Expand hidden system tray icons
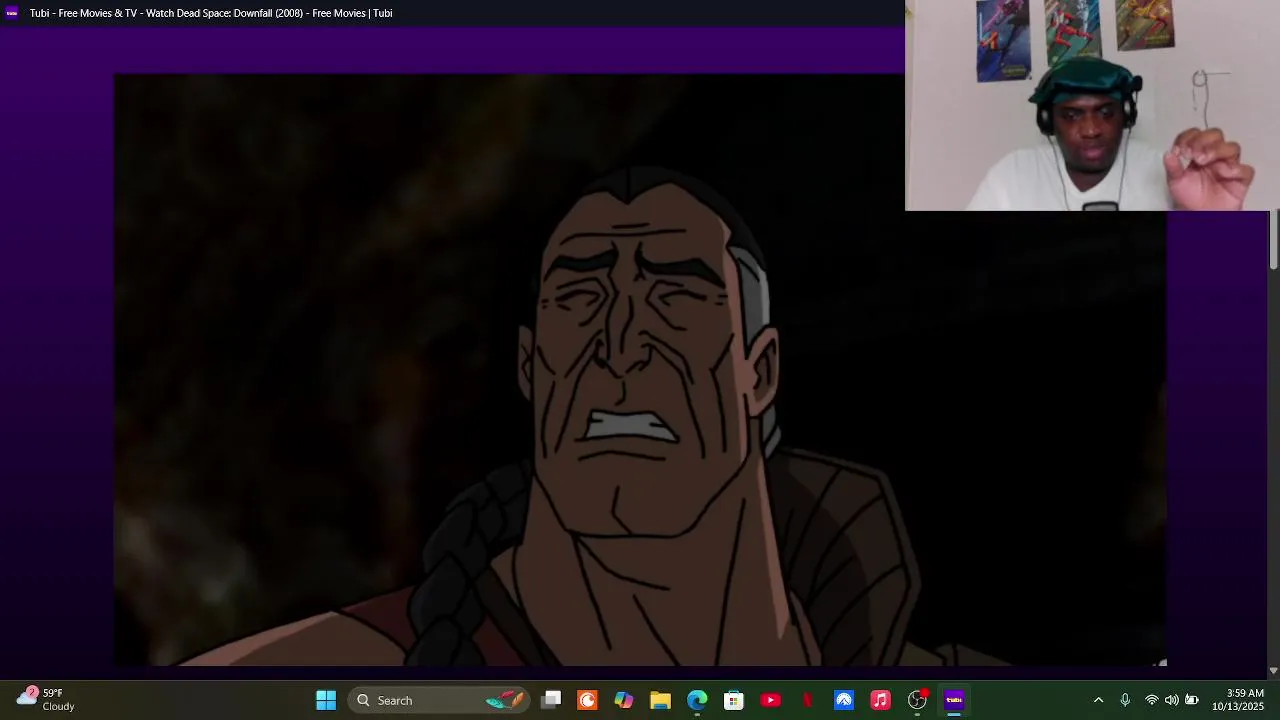Image resolution: width=1280 pixels, height=720 pixels. point(1098,700)
